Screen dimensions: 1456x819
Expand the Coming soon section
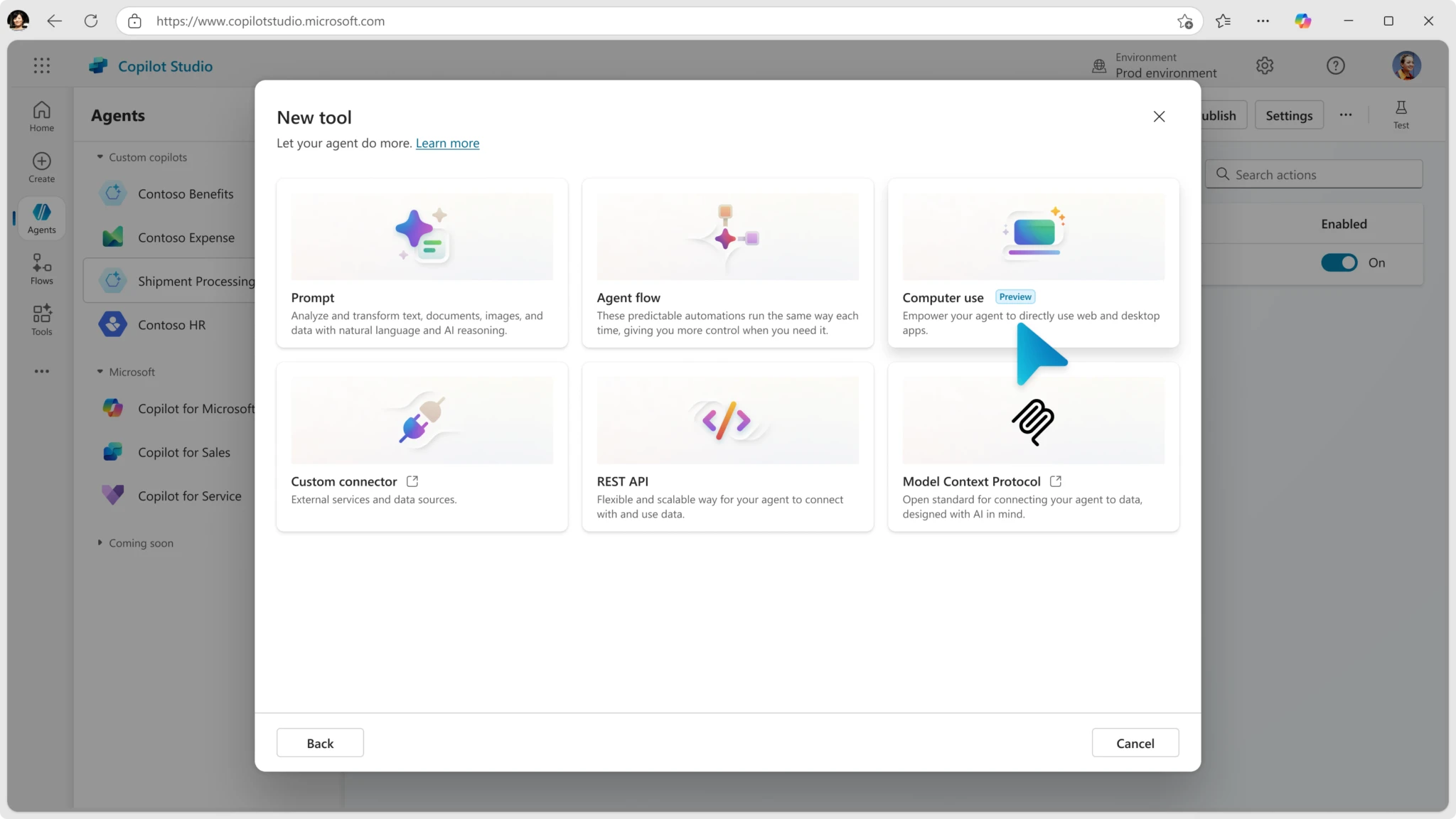click(100, 542)
